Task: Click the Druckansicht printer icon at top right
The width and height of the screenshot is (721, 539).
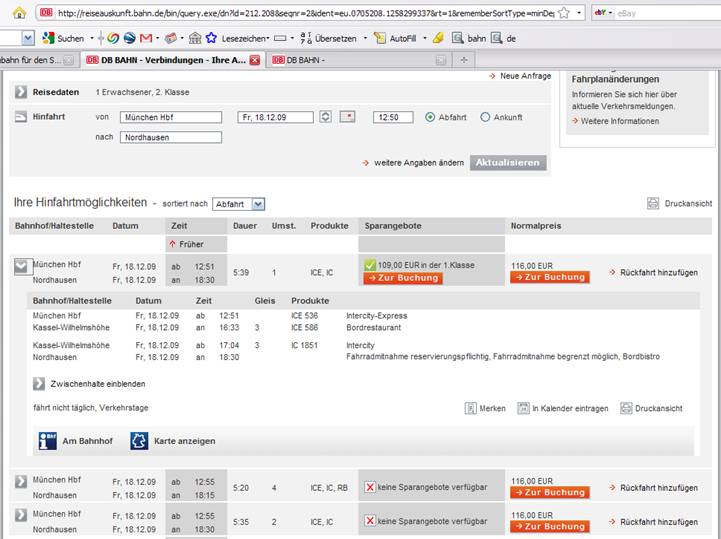Action: pyautogui.click(x=653, y=203)
